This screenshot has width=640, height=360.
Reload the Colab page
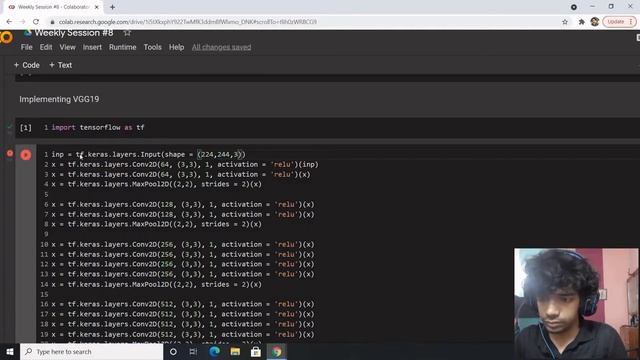pyautogui.click(x=36, y=22)
